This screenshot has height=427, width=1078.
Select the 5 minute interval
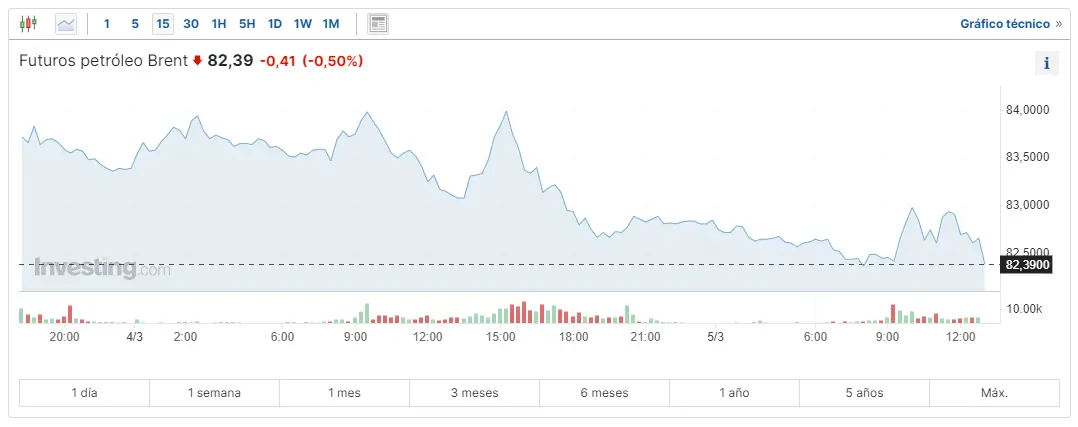point(135,23)
